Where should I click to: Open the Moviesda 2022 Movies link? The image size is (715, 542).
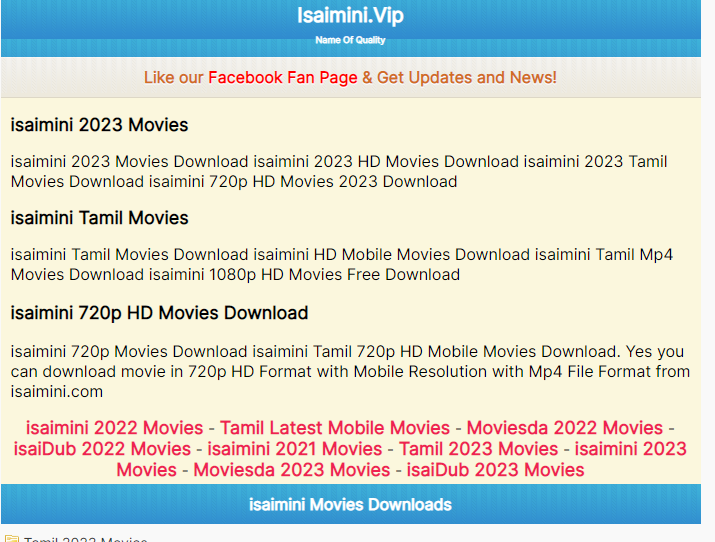coord(565,428)
